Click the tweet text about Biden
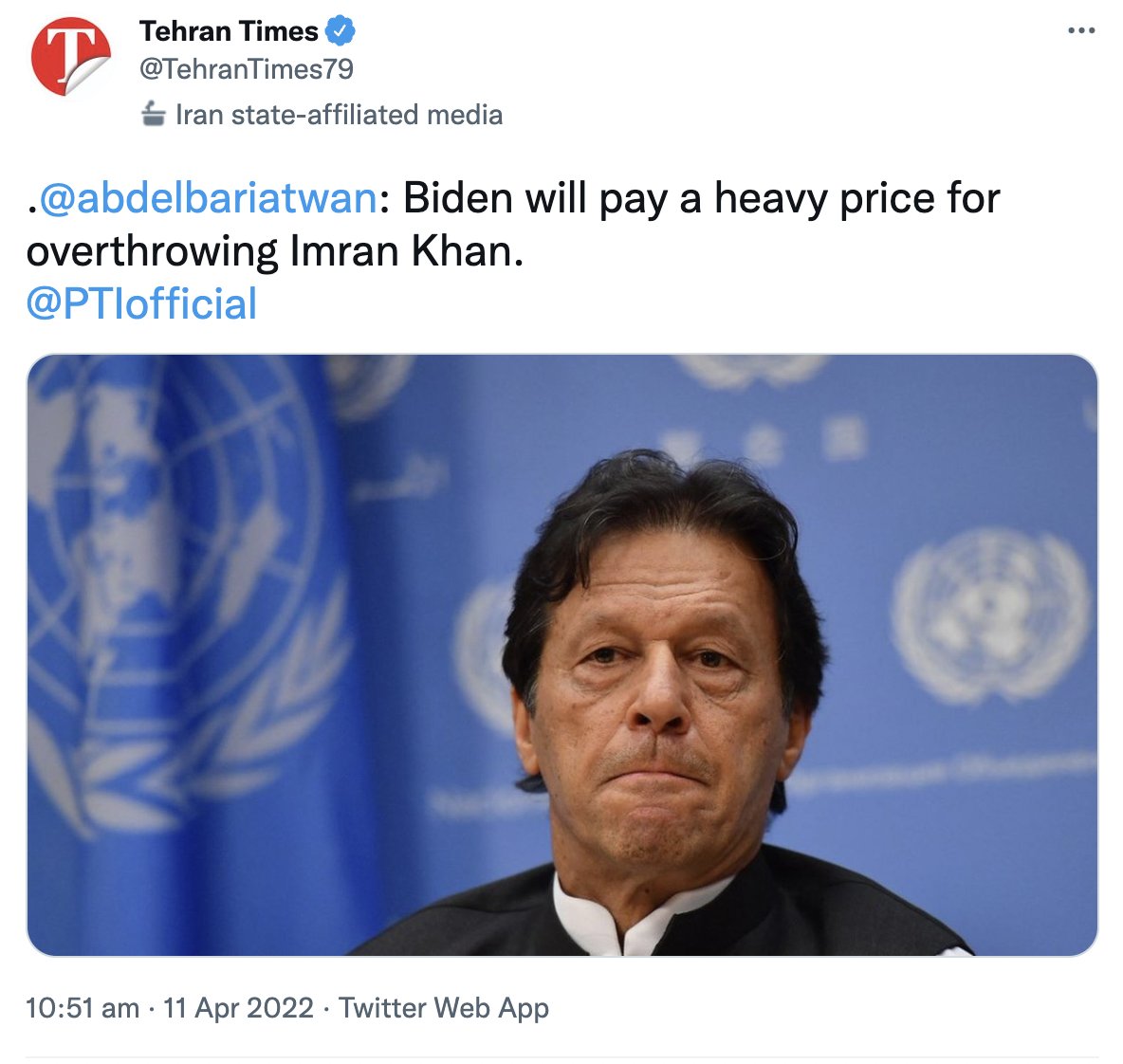Image resolution: width=1123 pixels, height=1064 pixels. tap(513, 225)
